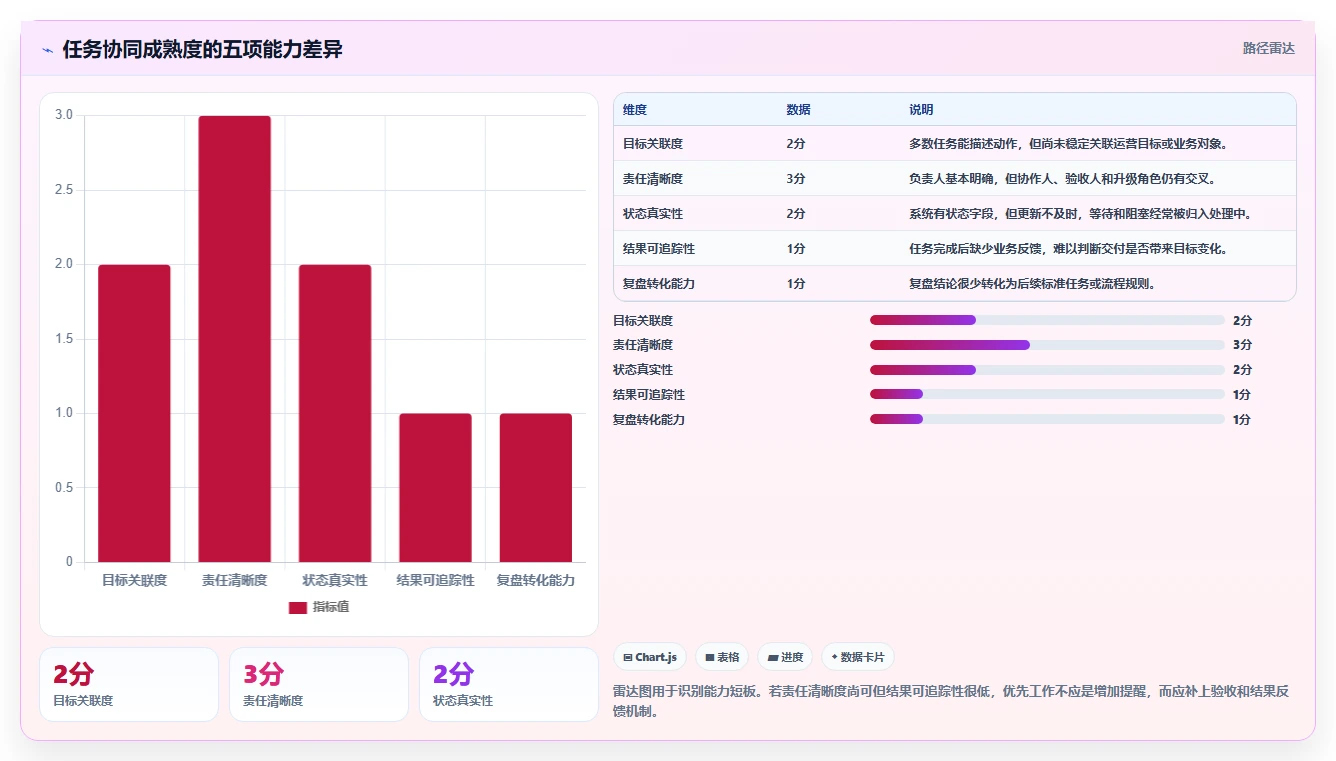This screenshot has width=1336, height=761.
Task: Click the footer note starting 雷达图用于识别
Action: (x=950, y=701)
